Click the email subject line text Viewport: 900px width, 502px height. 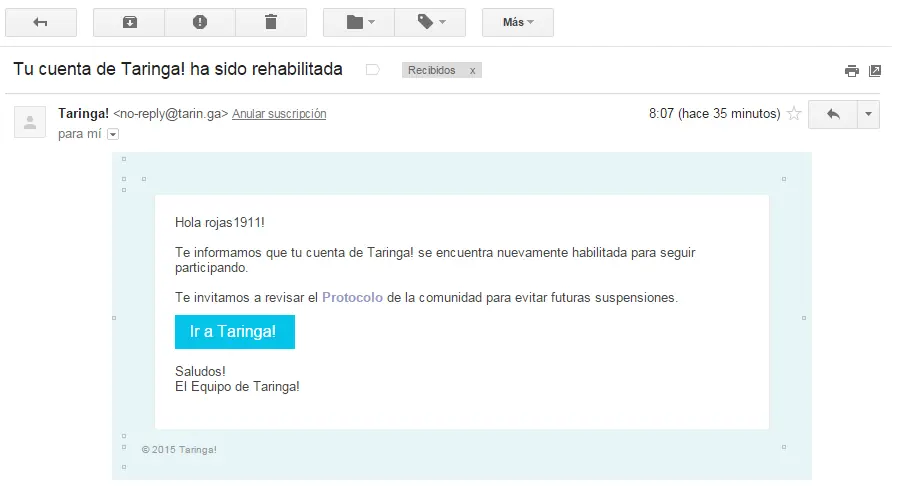pos(178,69)
